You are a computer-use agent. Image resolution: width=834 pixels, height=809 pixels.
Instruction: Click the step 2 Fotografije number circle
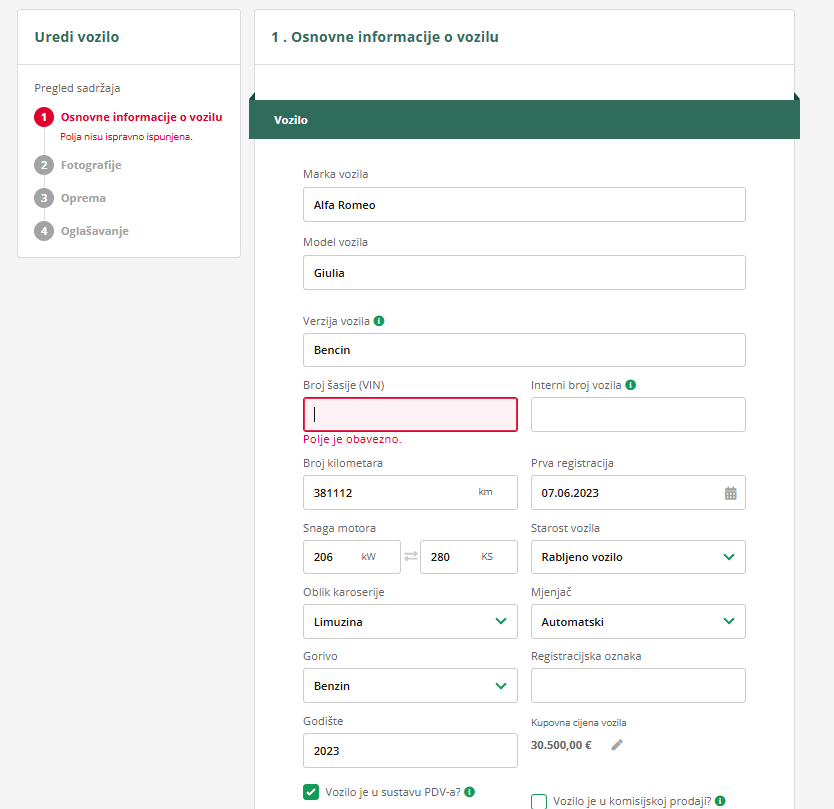click(44, 165)
